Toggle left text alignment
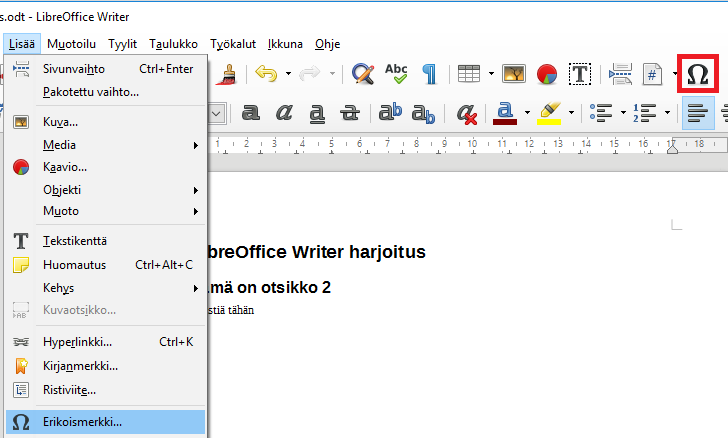 tap(698, 113)
